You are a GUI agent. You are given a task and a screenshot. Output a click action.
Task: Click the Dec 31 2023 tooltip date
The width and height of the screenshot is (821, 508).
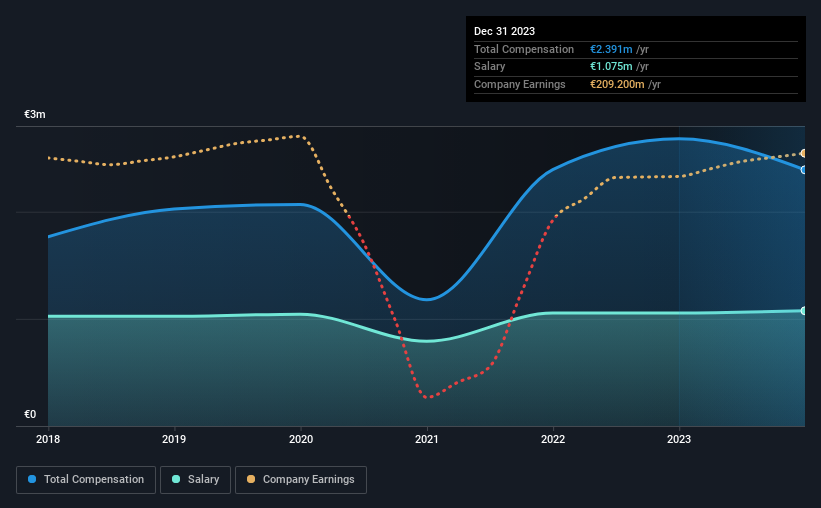(504, 31)
